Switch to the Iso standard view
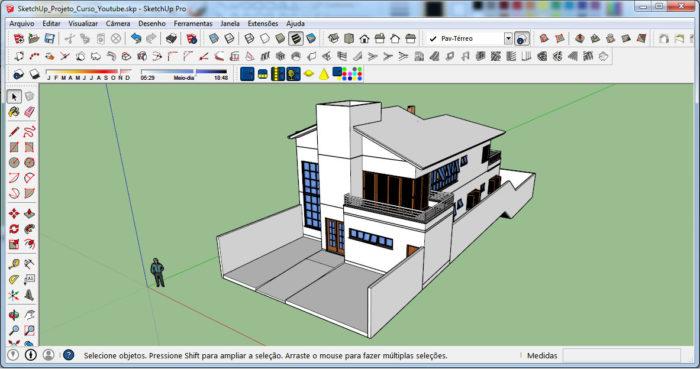700x369 pixels. (x=333, y=39)
